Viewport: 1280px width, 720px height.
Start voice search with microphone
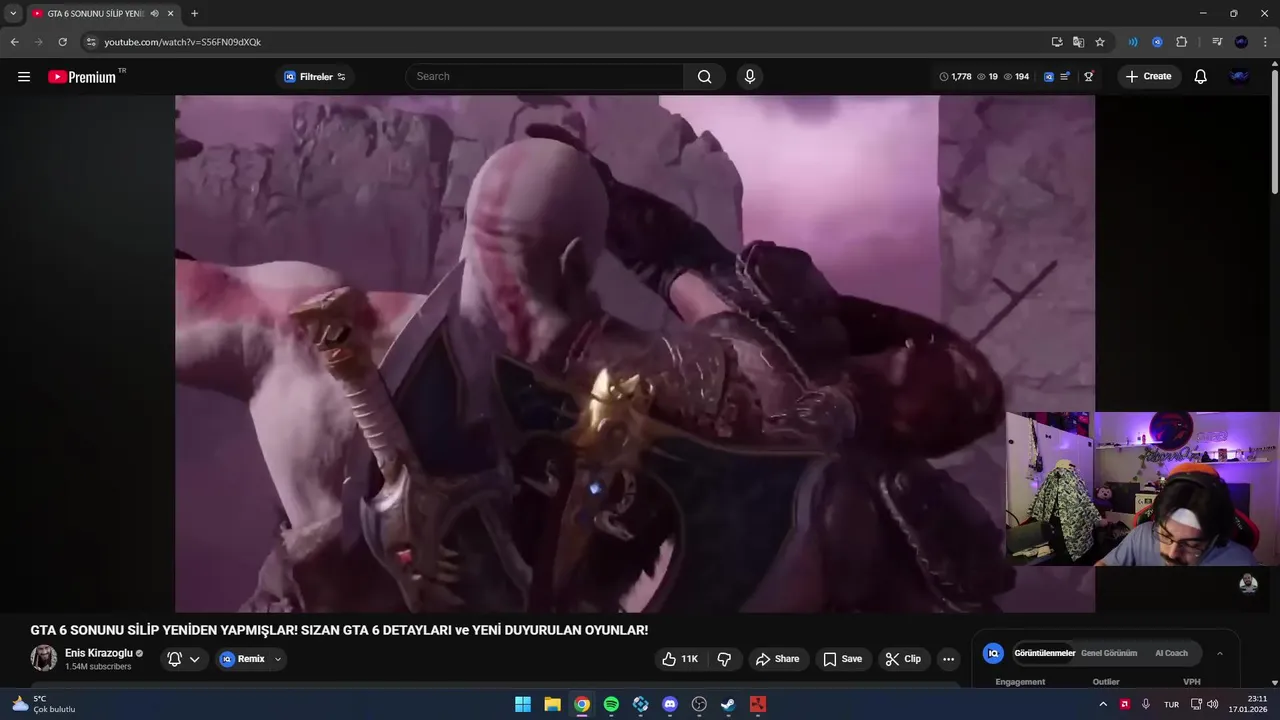click(749, 77)
